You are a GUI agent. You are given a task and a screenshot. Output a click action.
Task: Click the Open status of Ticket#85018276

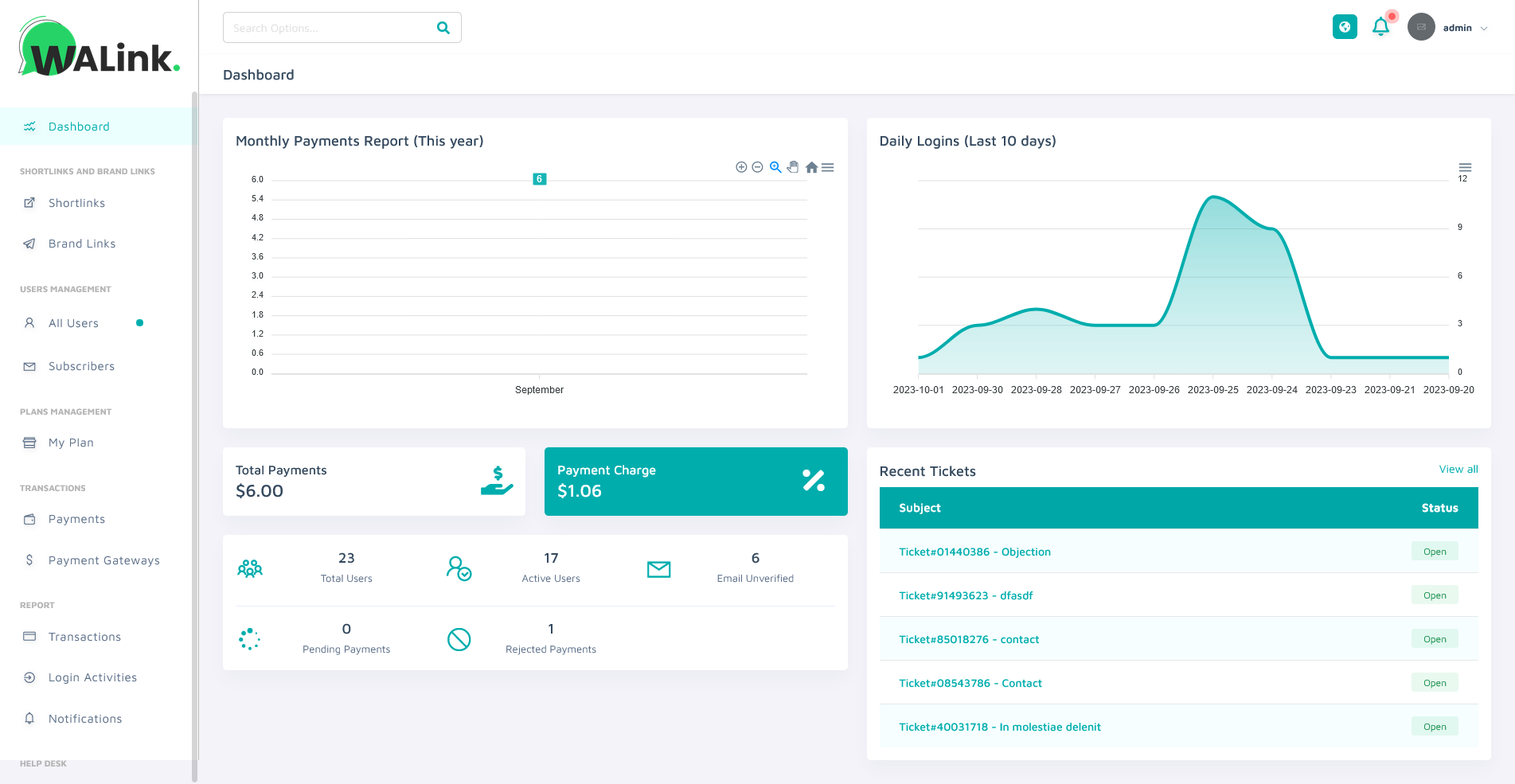[1435, 639]
